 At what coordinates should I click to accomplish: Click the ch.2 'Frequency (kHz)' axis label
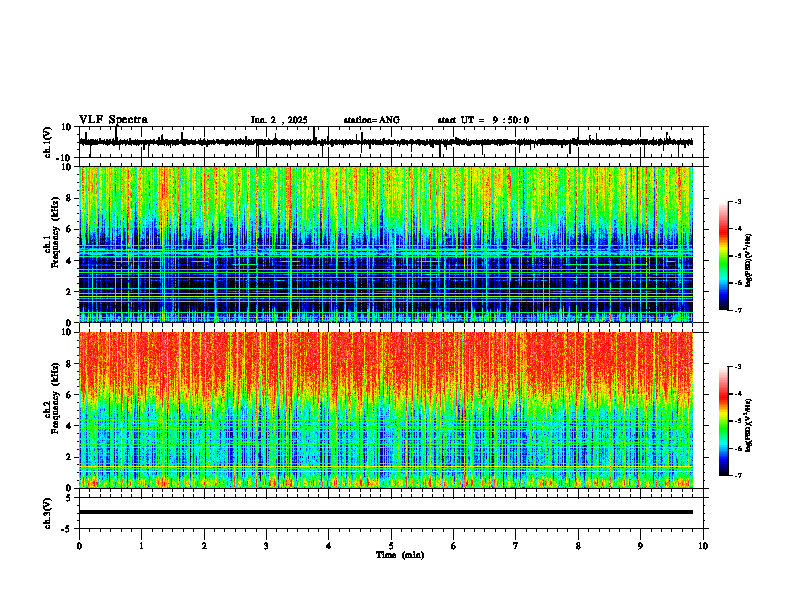pyautogui.click(x=56, y=398)
